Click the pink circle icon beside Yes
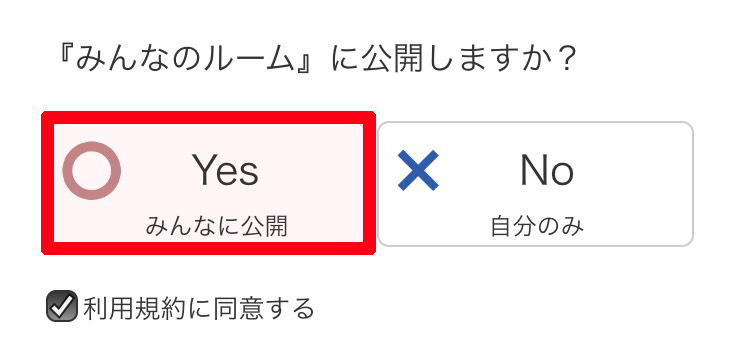 pyautogui.click(x=92, y=171)
